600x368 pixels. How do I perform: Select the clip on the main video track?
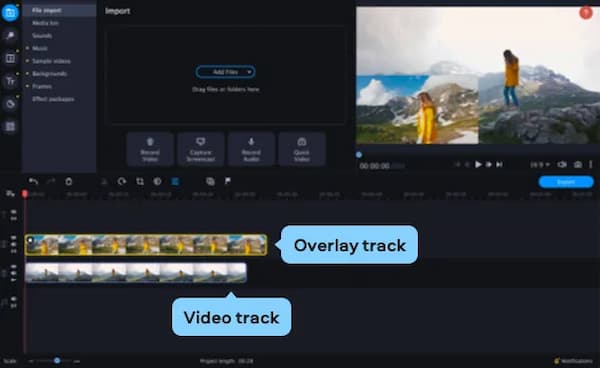(x=136, y=273)
